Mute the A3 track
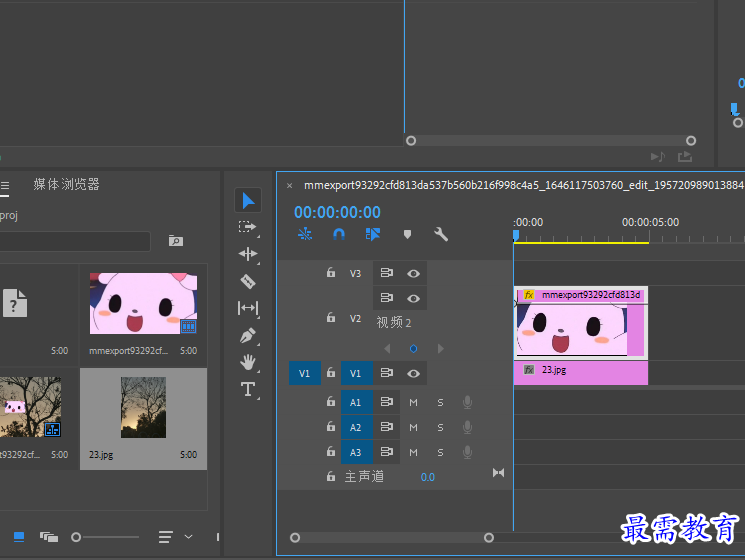Image resolution: width=745 pixels, height=560 pixels. pyautogui.click(x=413, y=453)
